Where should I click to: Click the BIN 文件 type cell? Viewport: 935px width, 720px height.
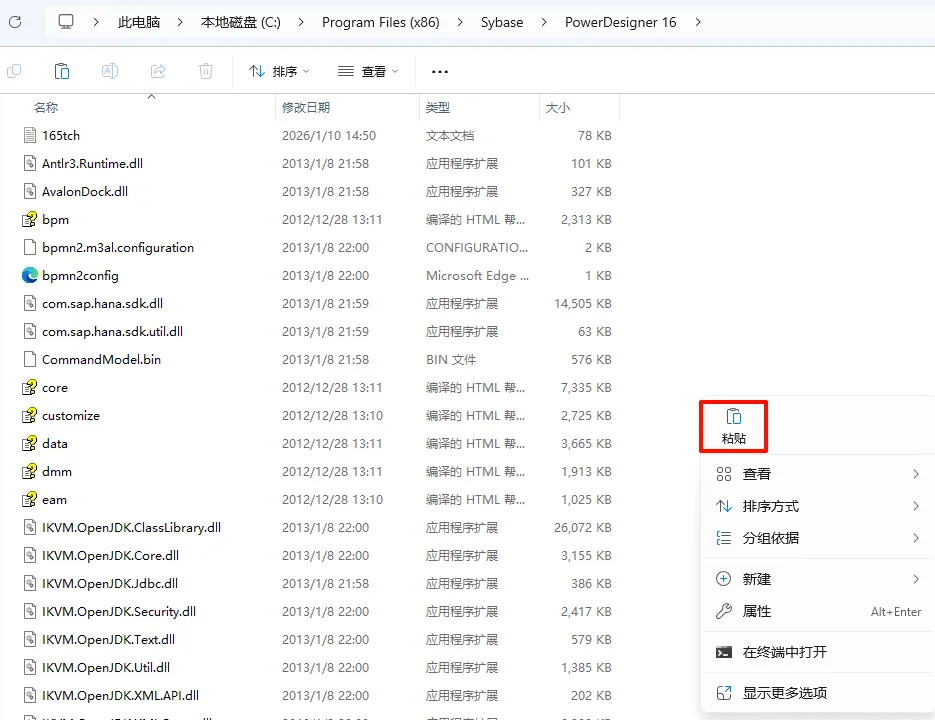(451, 359)
